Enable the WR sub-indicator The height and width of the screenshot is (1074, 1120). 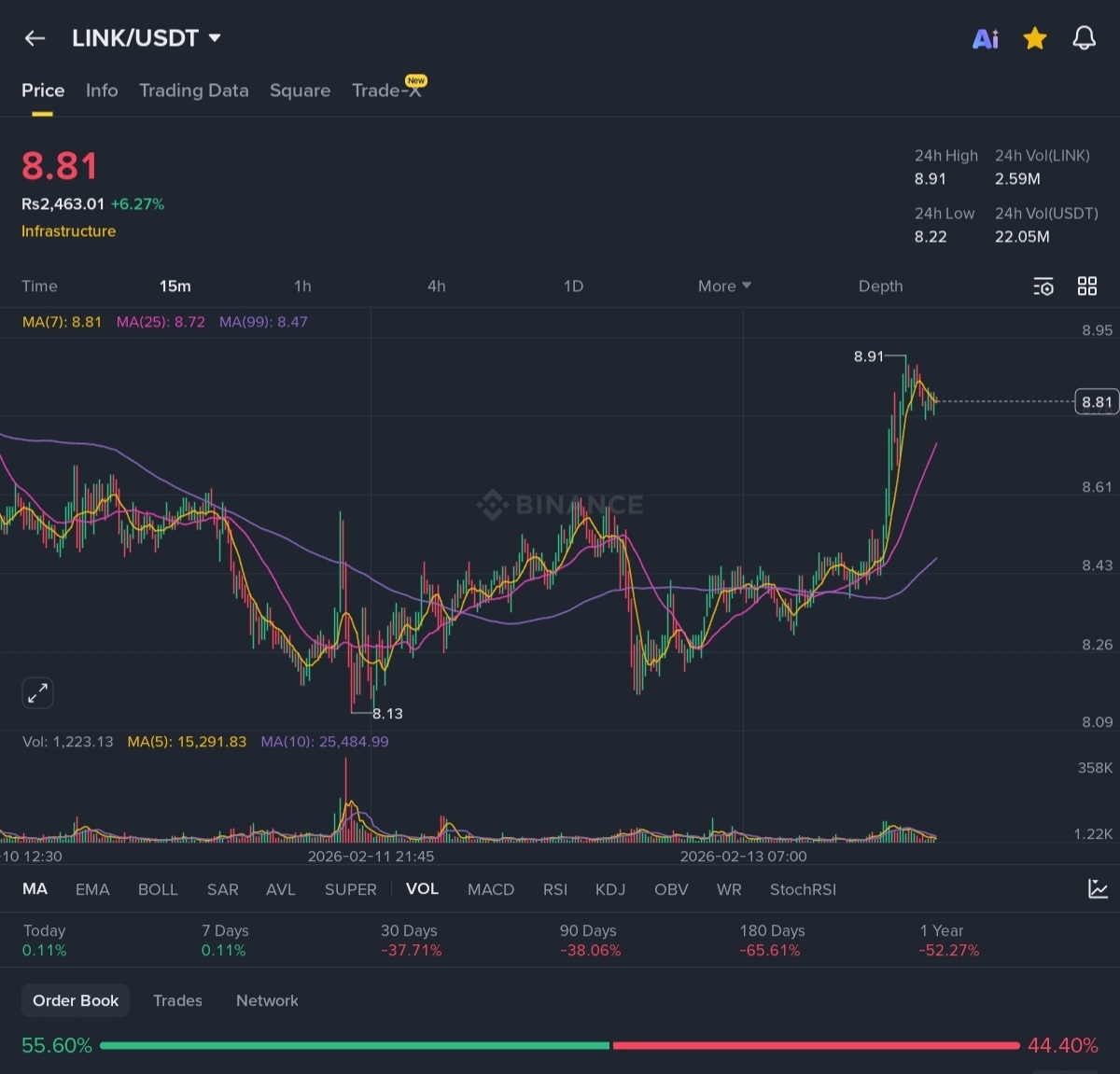tap(729, 889)
